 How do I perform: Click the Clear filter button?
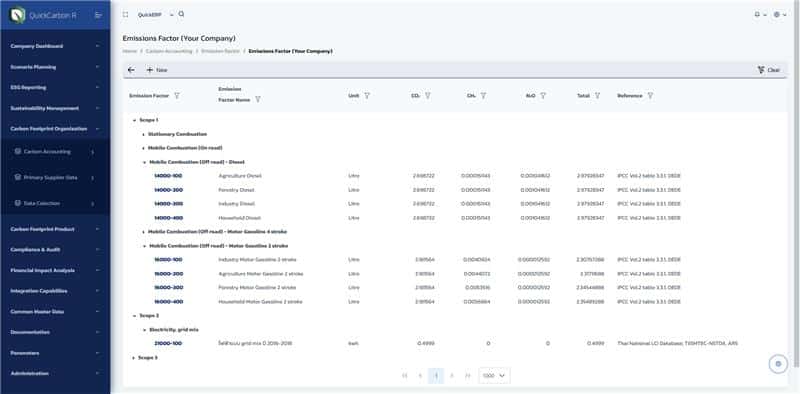(x=769, y=70)
